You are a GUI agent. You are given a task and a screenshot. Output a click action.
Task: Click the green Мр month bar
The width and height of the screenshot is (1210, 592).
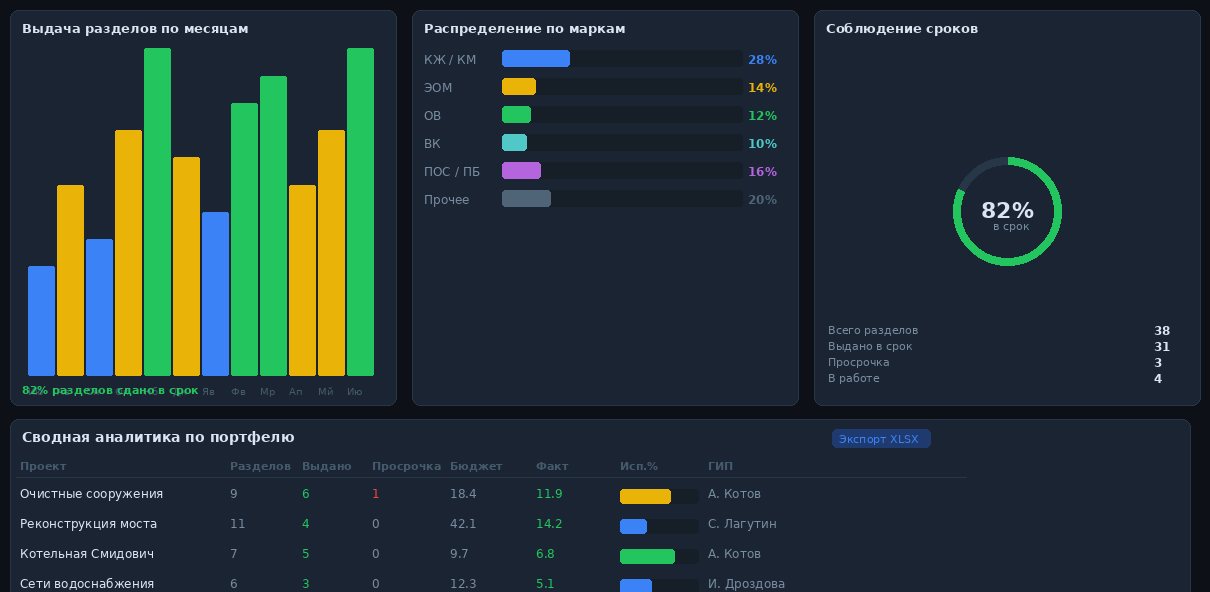pos(273,226)
